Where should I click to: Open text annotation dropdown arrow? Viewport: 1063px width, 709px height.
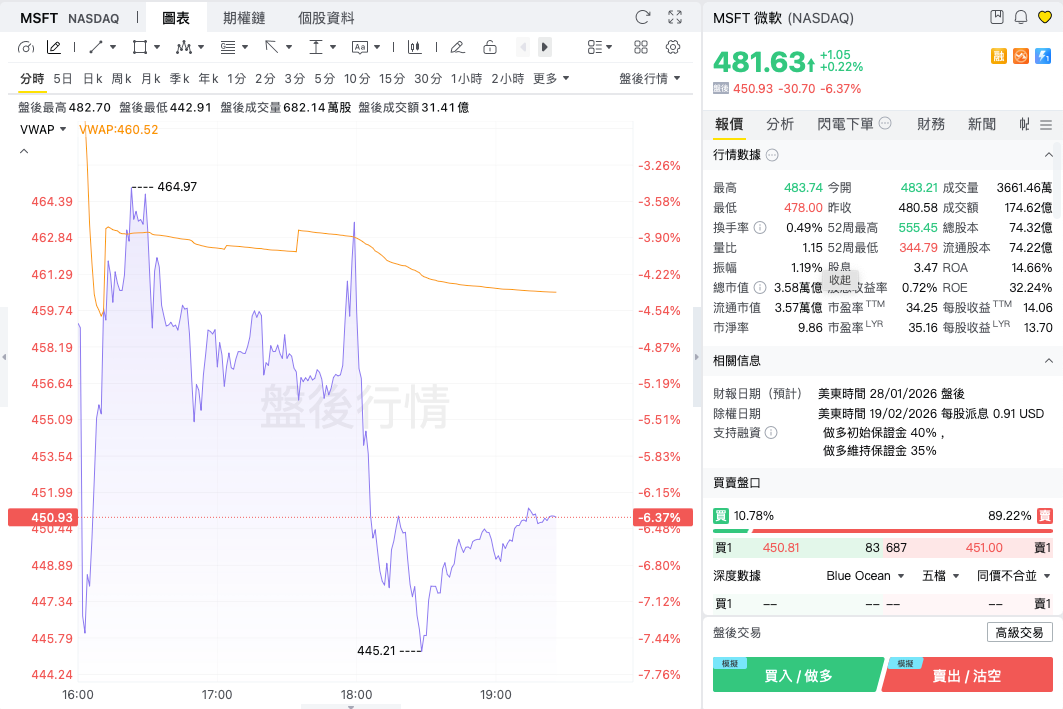point(377,47)
